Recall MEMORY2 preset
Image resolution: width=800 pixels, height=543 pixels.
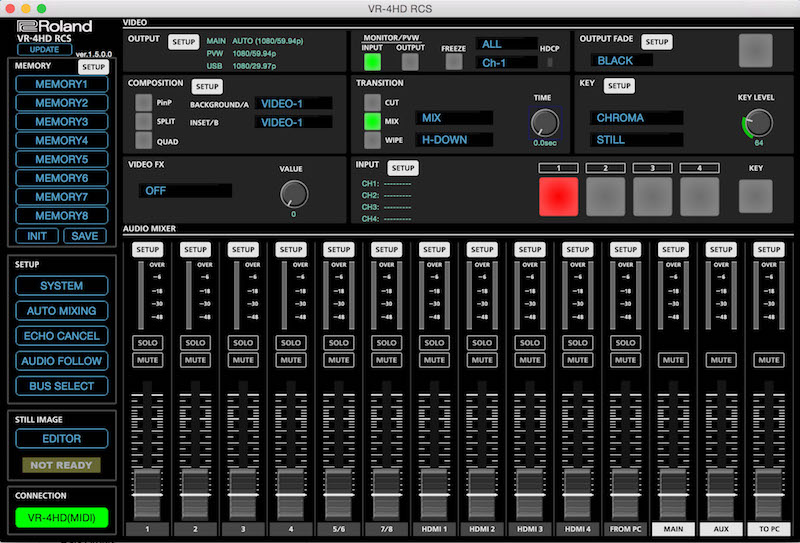(62, 103)
